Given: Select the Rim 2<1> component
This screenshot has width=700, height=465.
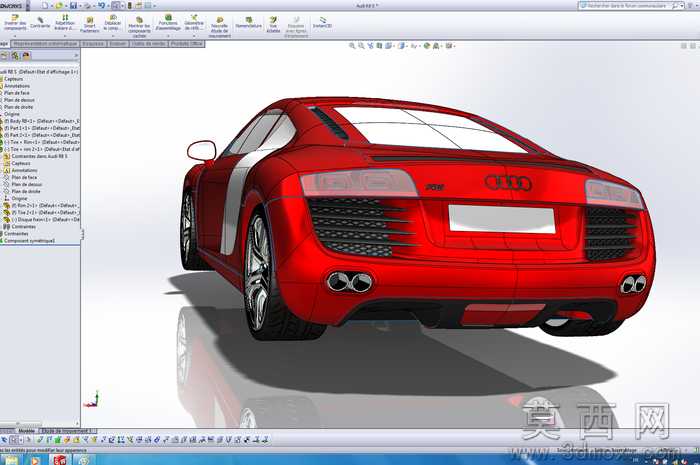Looking at the screenshot, I should pos(42,206).
